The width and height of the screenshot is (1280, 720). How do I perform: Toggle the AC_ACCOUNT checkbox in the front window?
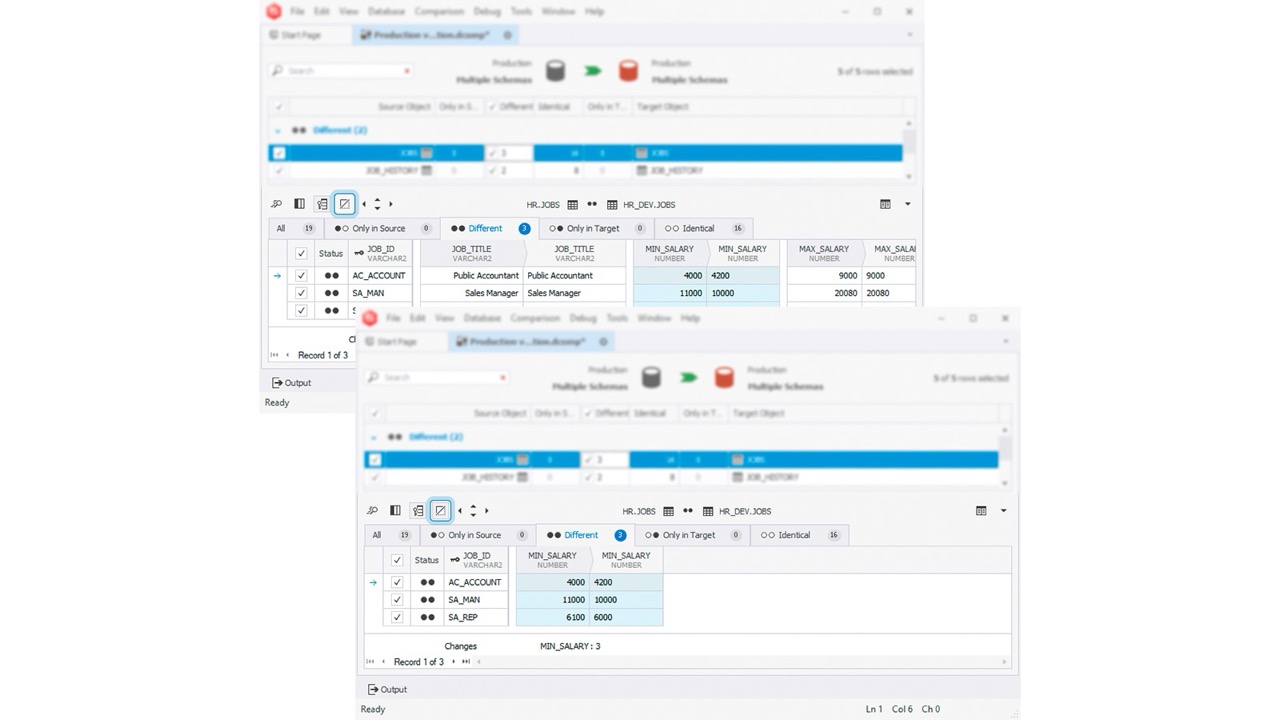397,582
